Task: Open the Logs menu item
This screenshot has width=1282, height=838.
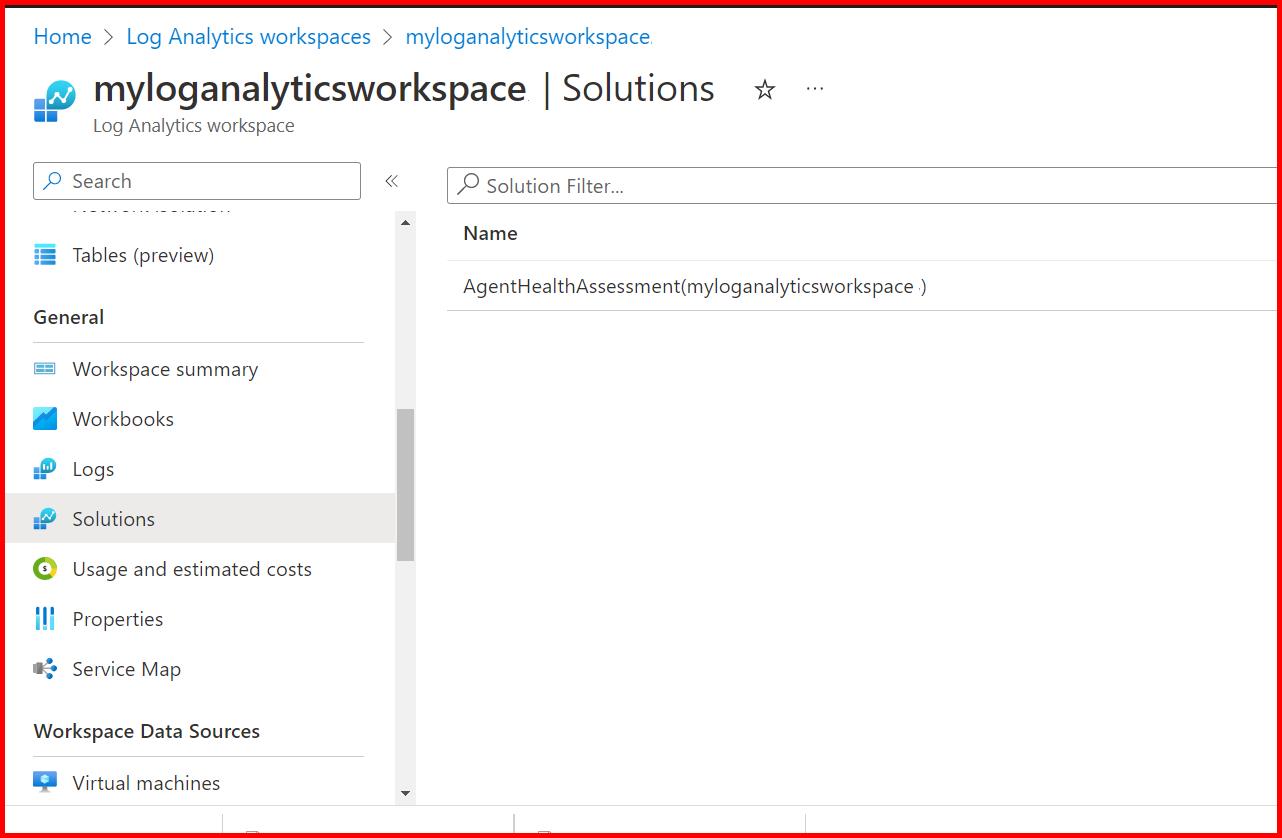Action: [x=93, y=469]
